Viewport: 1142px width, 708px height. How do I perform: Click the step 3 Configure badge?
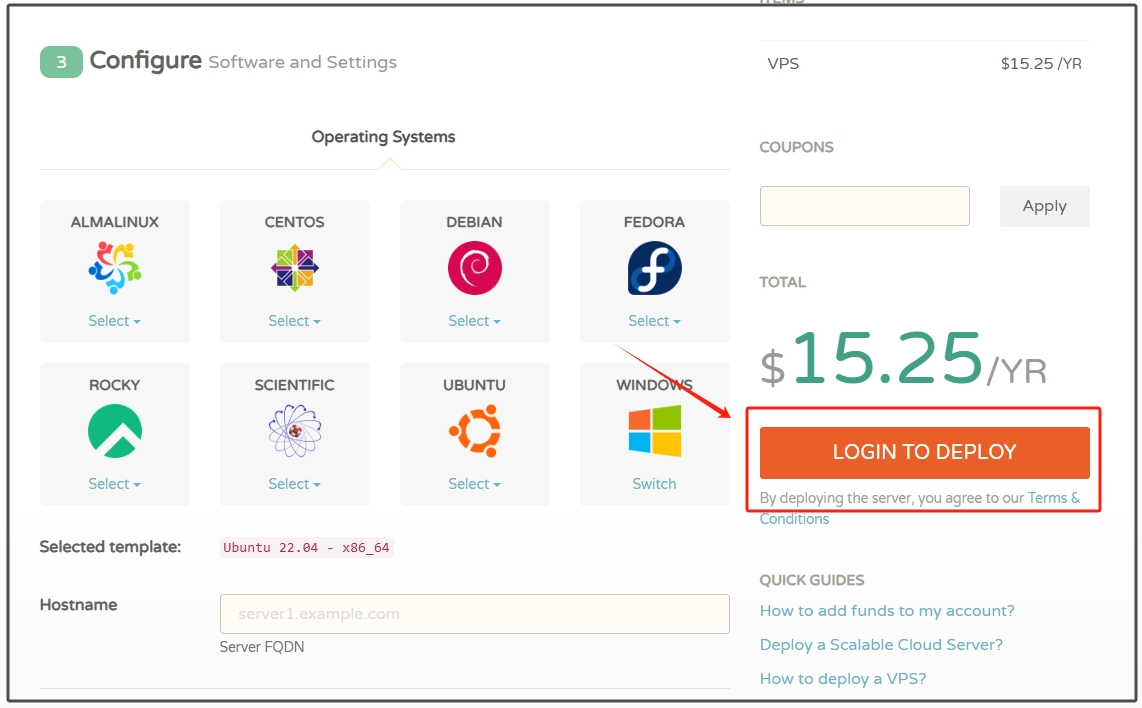coord(61,62)
